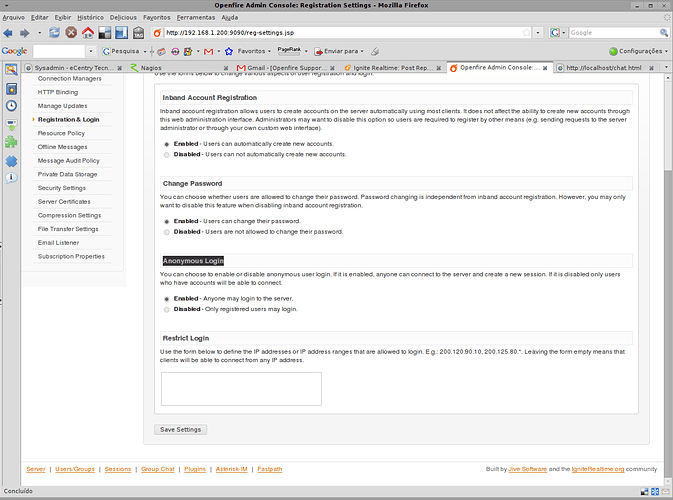Click the Save Settings button
The width and height of the screenshot is (673, 500).
(180, 430)
